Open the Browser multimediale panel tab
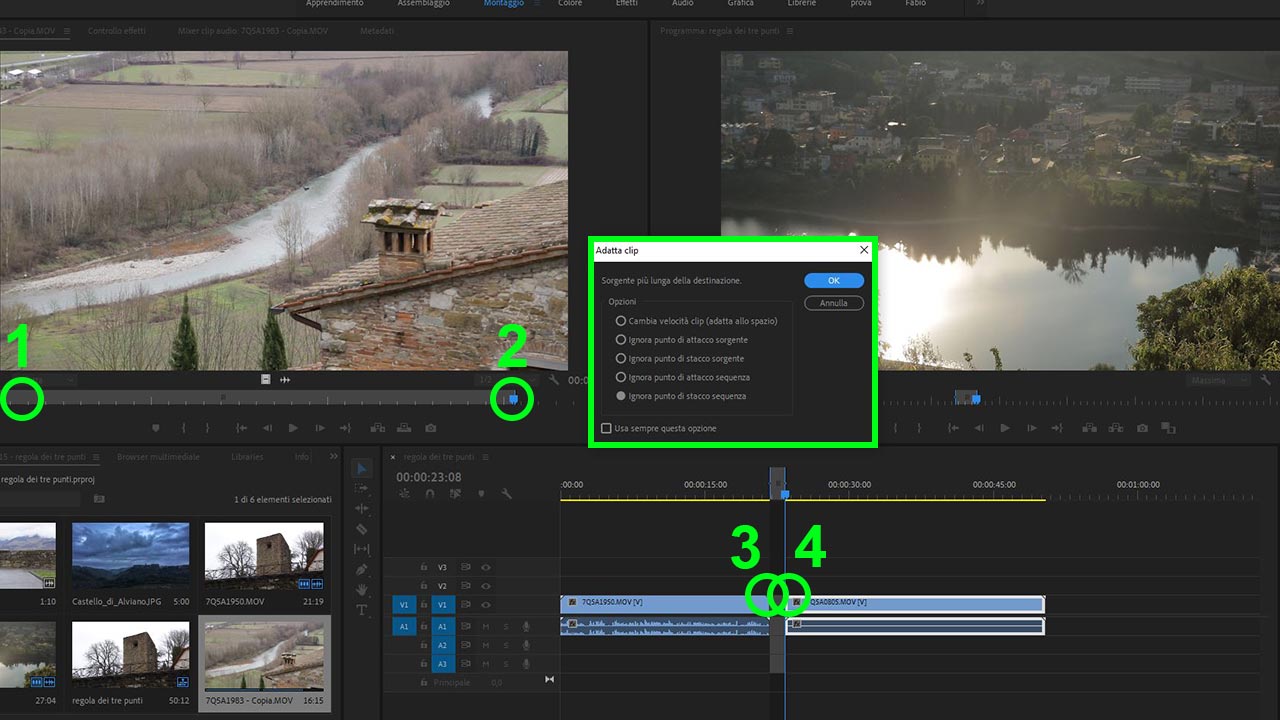The height and width of the screenshot is (720, 1280). [158, 457]
